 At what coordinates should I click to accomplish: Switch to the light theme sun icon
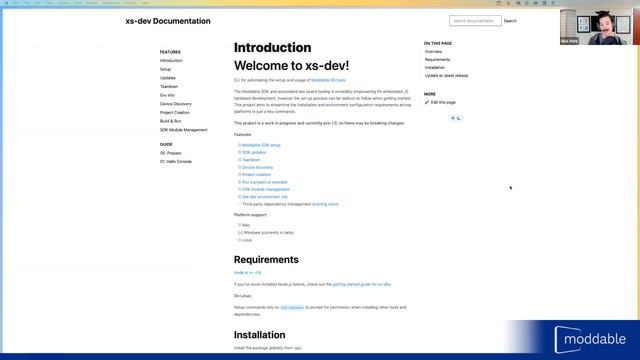(x=453, y=118)
